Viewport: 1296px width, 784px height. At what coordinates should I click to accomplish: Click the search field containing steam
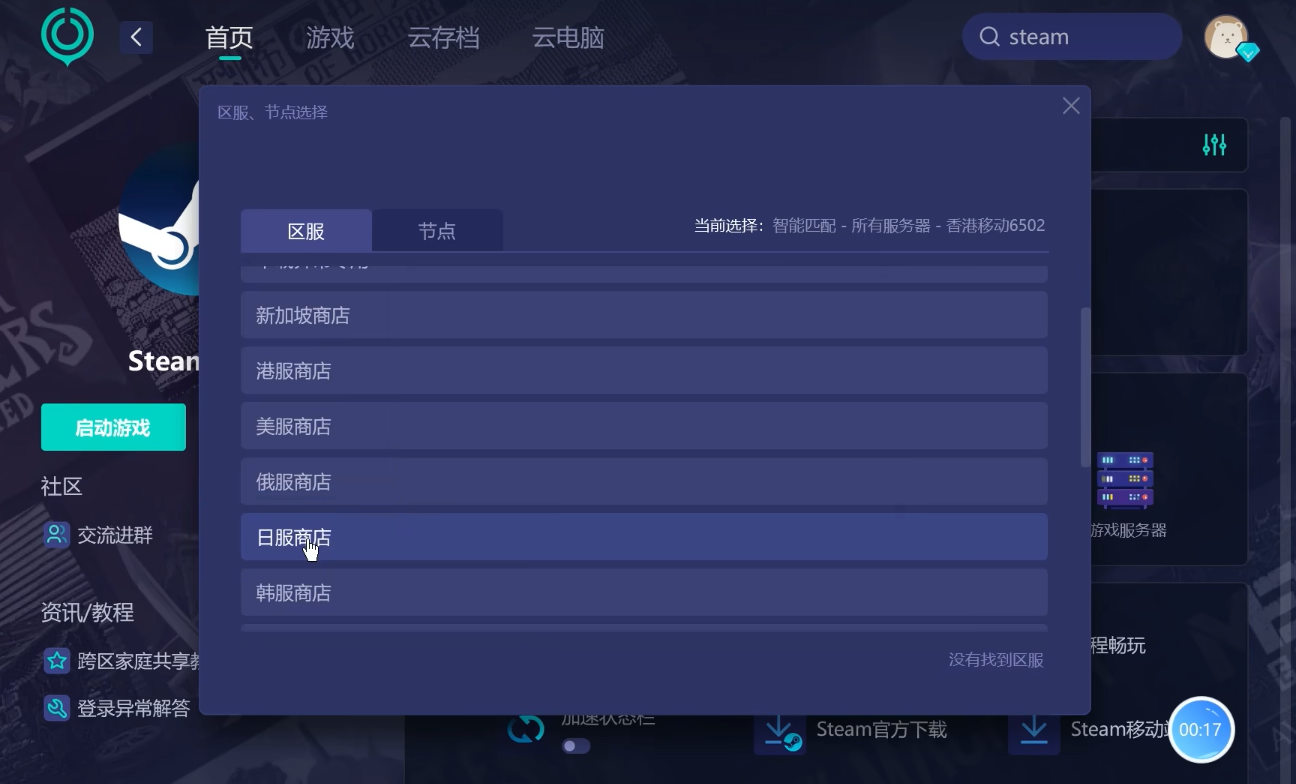click(x=1072, y=37)
